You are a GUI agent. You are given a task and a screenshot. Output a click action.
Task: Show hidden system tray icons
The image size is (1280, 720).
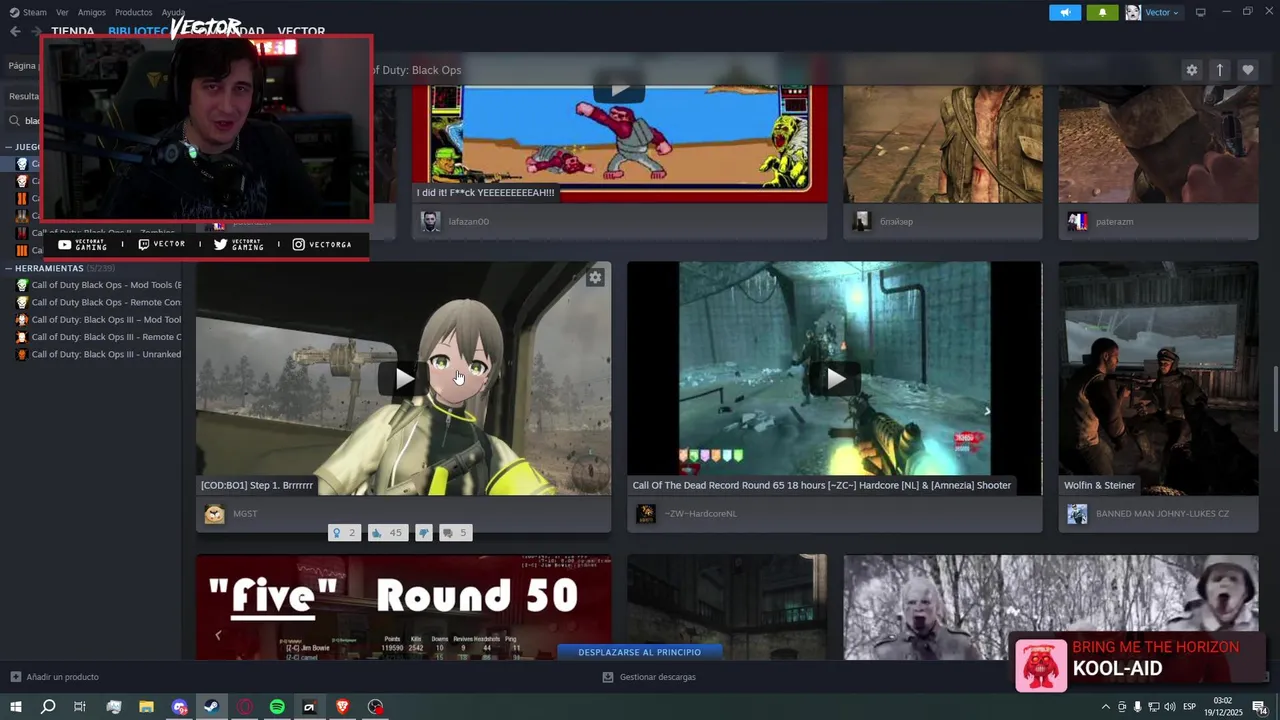pos(1105,707)
